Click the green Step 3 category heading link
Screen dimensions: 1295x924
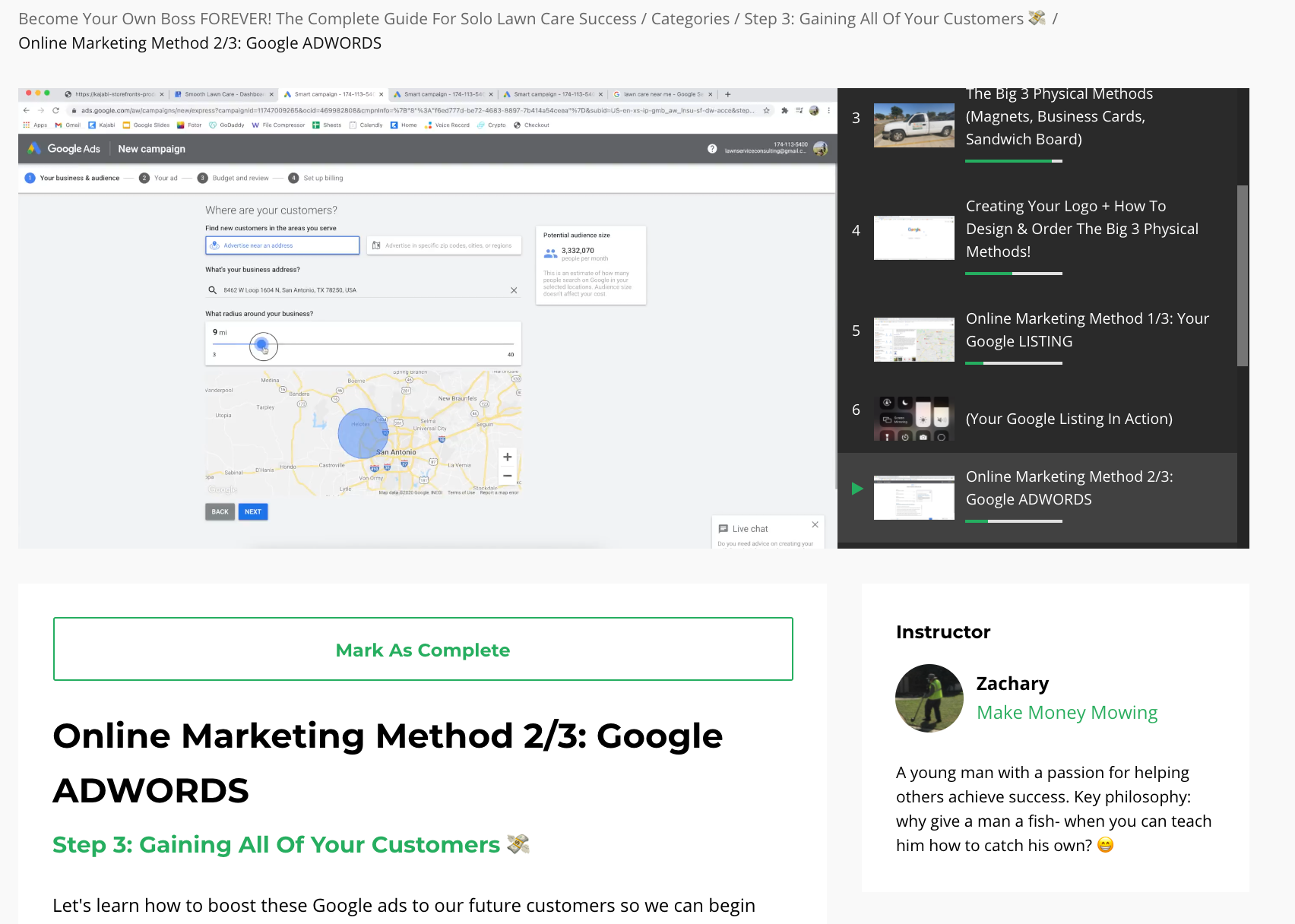(291, 845)
